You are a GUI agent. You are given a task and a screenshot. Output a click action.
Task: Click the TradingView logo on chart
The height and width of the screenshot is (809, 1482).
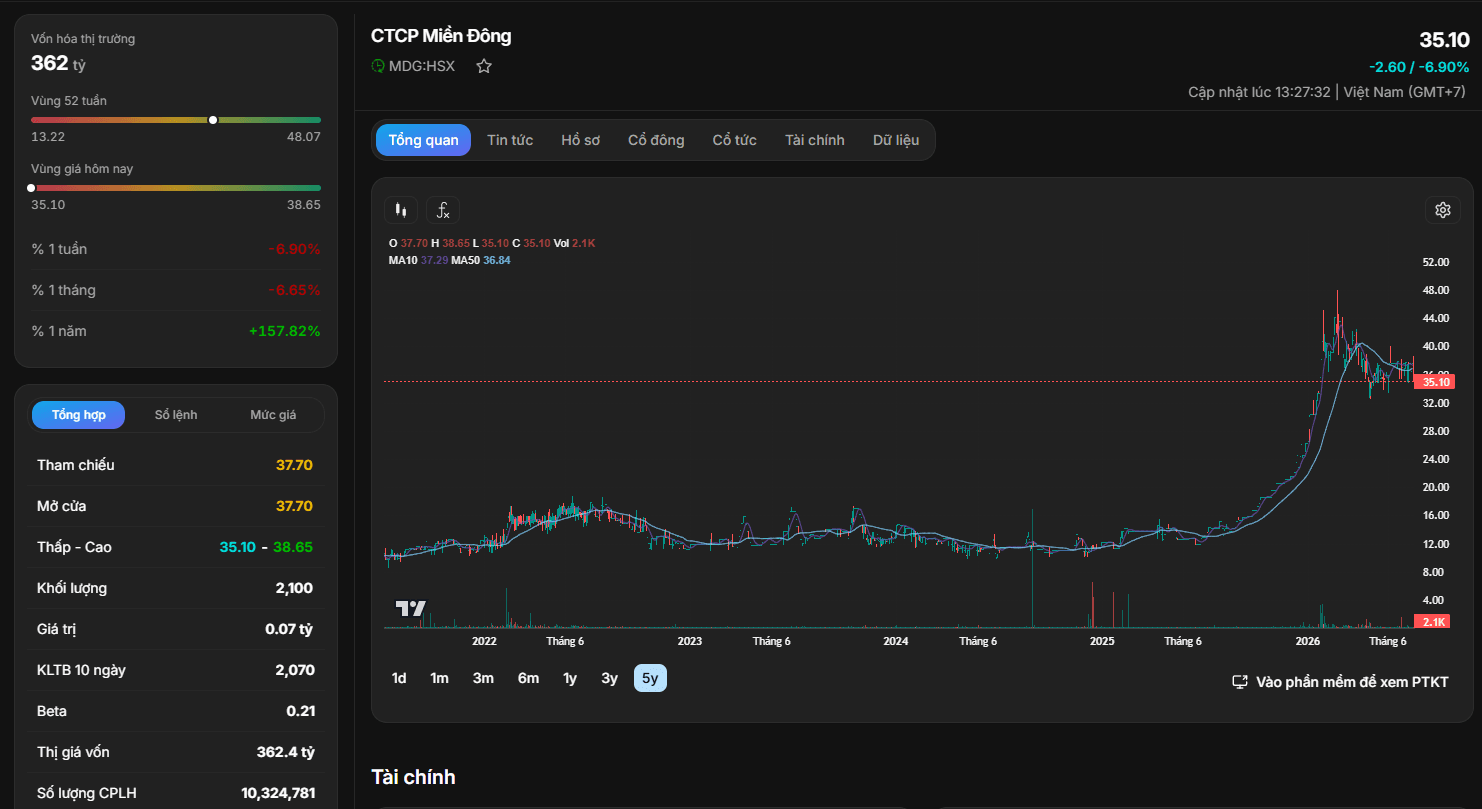[x=410, y=608]
